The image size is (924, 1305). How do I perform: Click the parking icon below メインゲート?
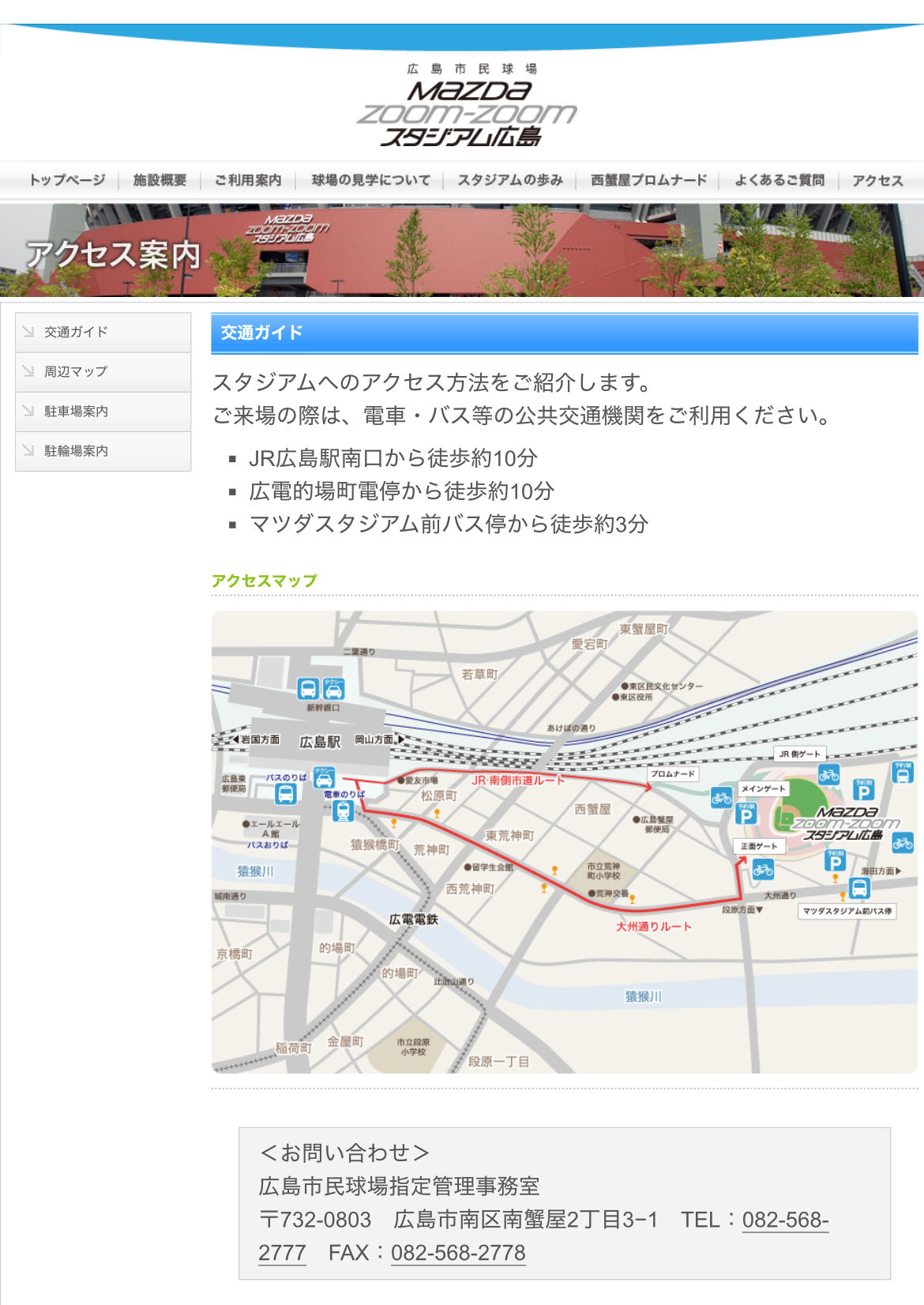point(746,813)
